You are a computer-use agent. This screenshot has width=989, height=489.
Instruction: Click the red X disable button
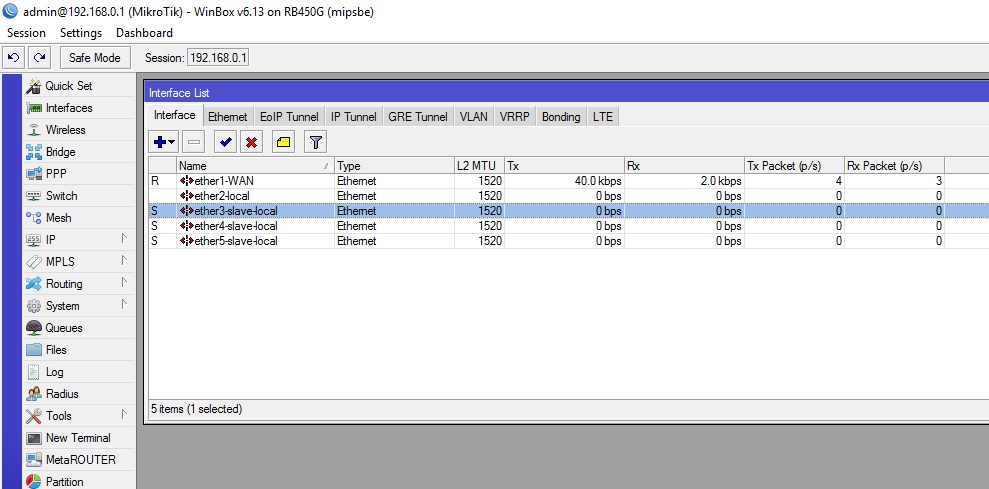[252, 143]
